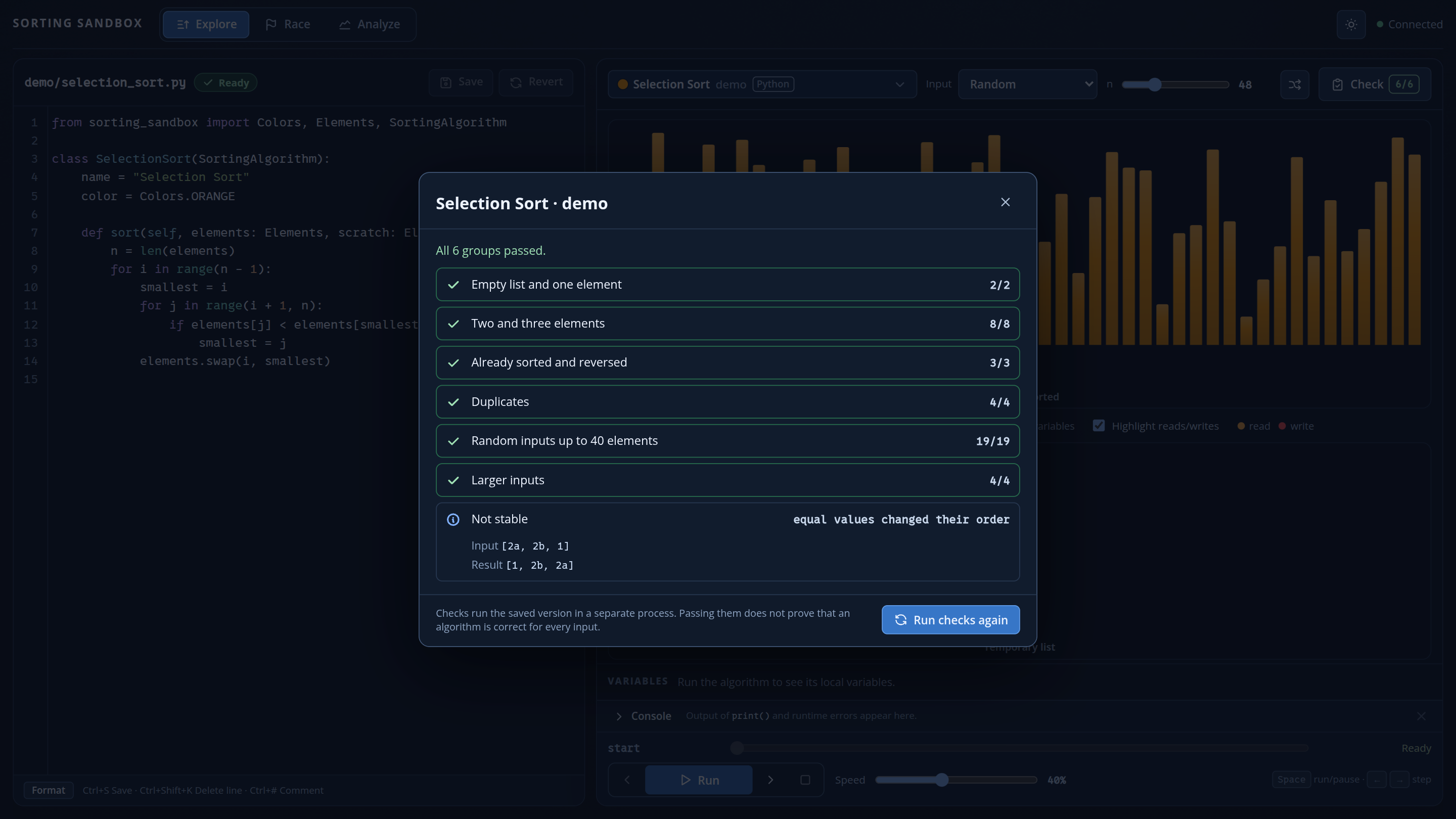The image size is (1456, 819).
Task: Expand the Console panel
Action: pos(644,716)
